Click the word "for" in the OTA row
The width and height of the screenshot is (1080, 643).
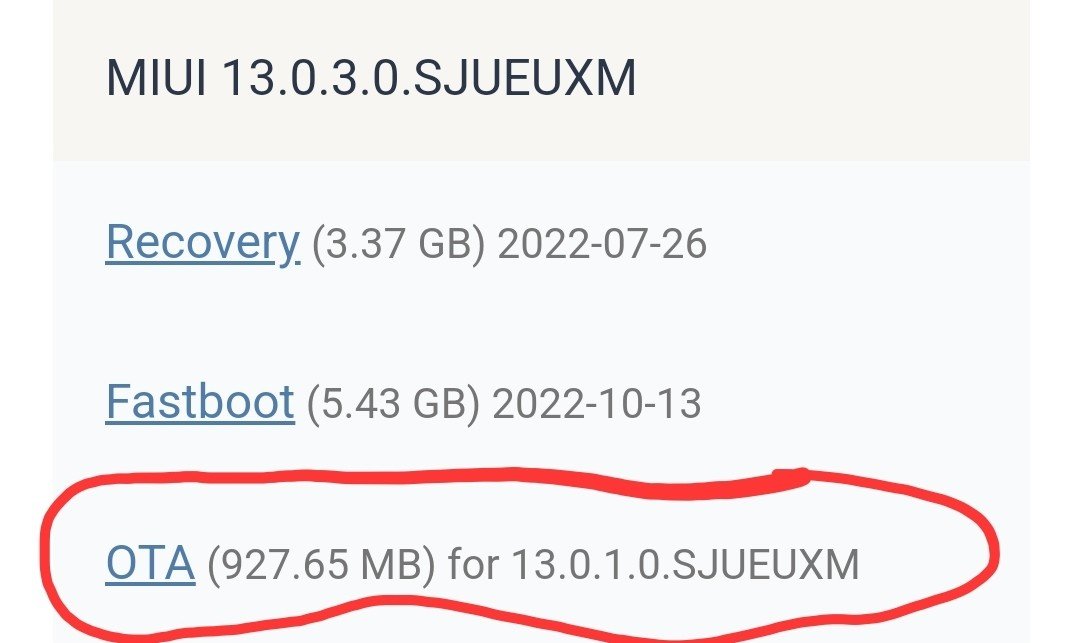coord(474,566)
